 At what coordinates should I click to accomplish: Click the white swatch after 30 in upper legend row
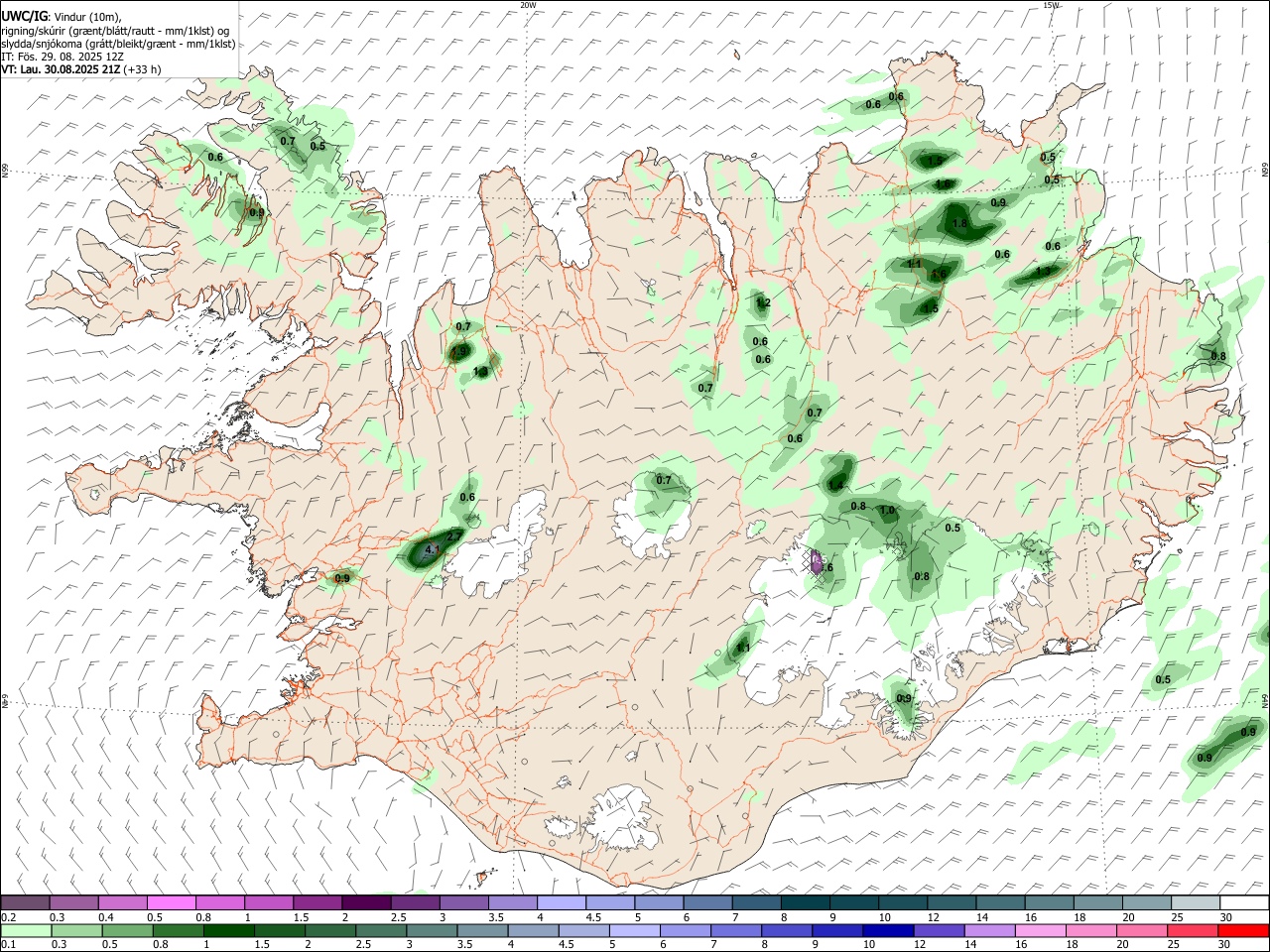(x=1244, y=903)
